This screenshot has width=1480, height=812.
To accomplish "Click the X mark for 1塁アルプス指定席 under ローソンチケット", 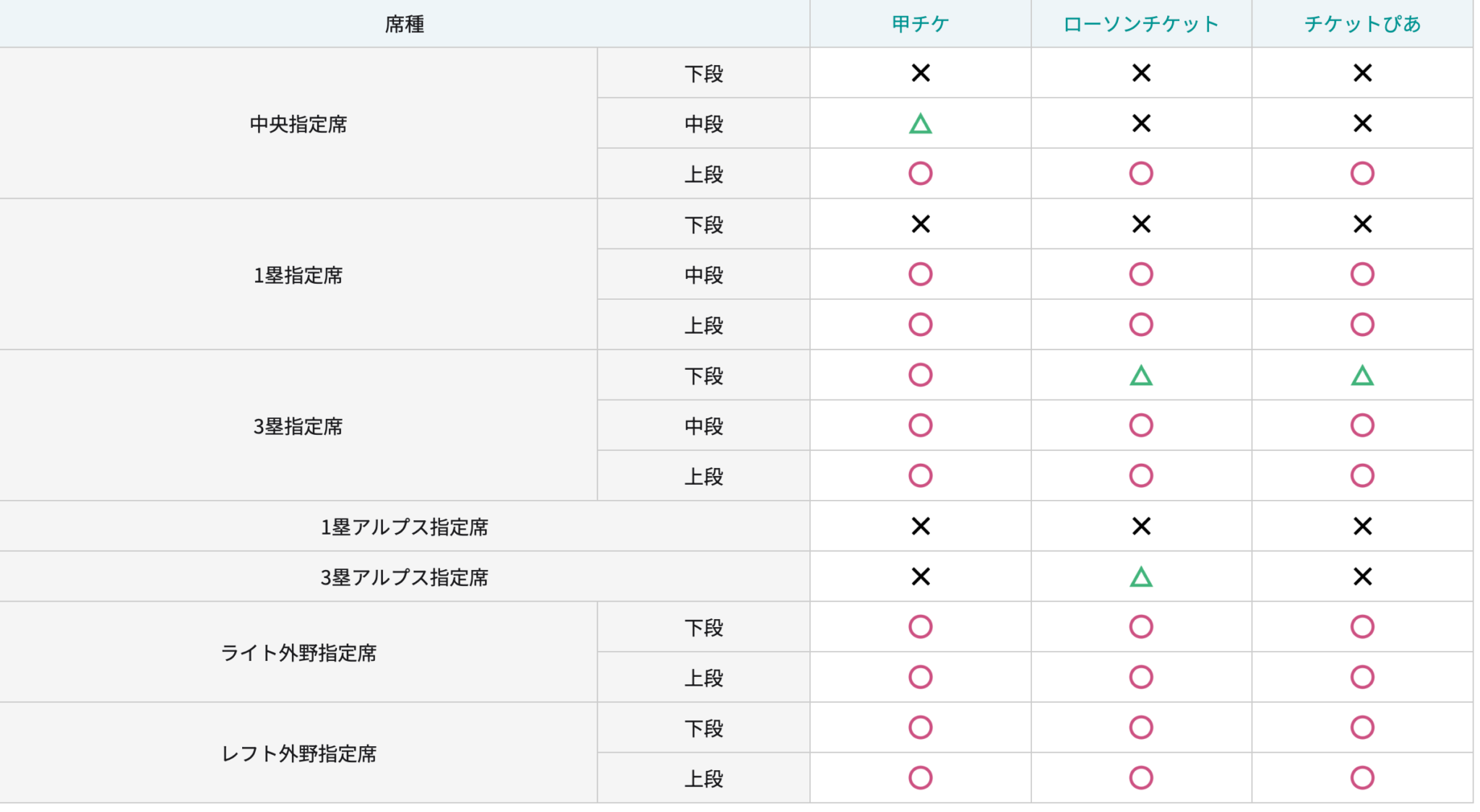I will (1140, 527).
